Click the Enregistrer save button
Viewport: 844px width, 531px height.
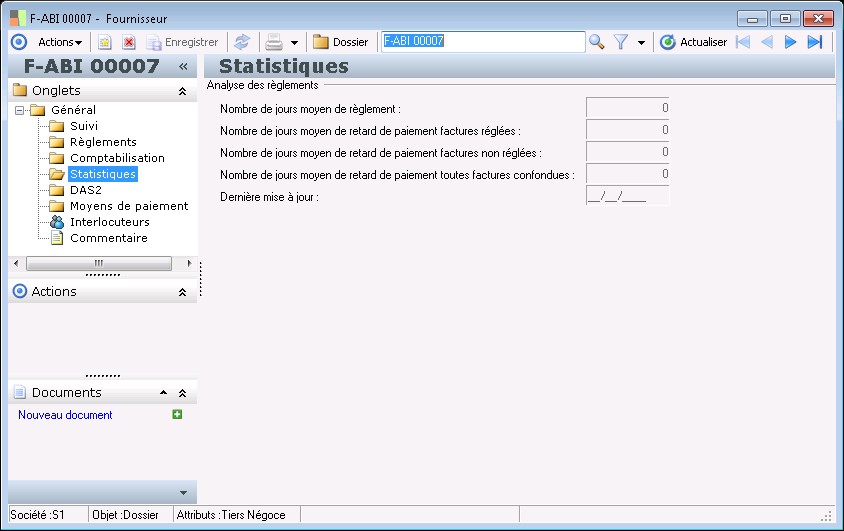click(x=182, y=42)
